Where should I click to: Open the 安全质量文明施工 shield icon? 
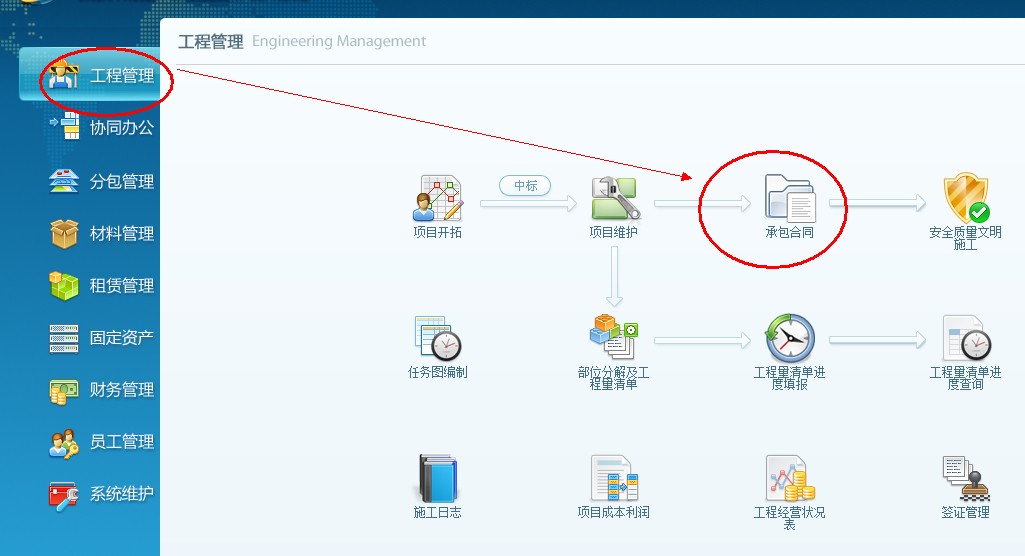coord(965,198)
